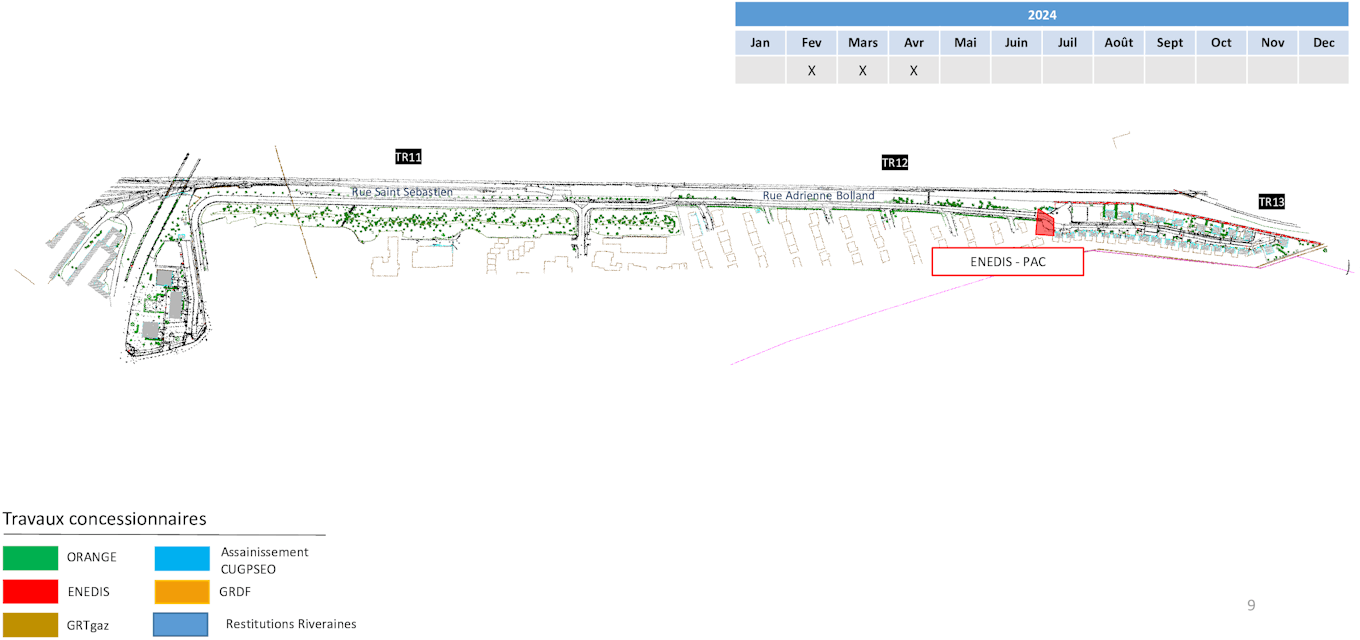Select the X mark under Fev
The image size is (1360, 640).
(812, 71)
